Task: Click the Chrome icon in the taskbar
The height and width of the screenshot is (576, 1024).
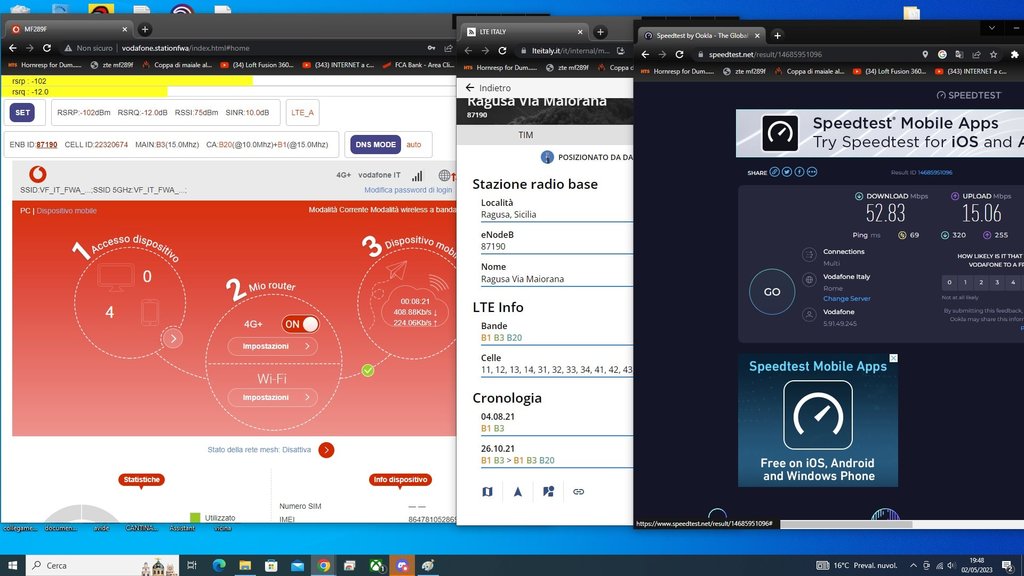Action: 324,565
